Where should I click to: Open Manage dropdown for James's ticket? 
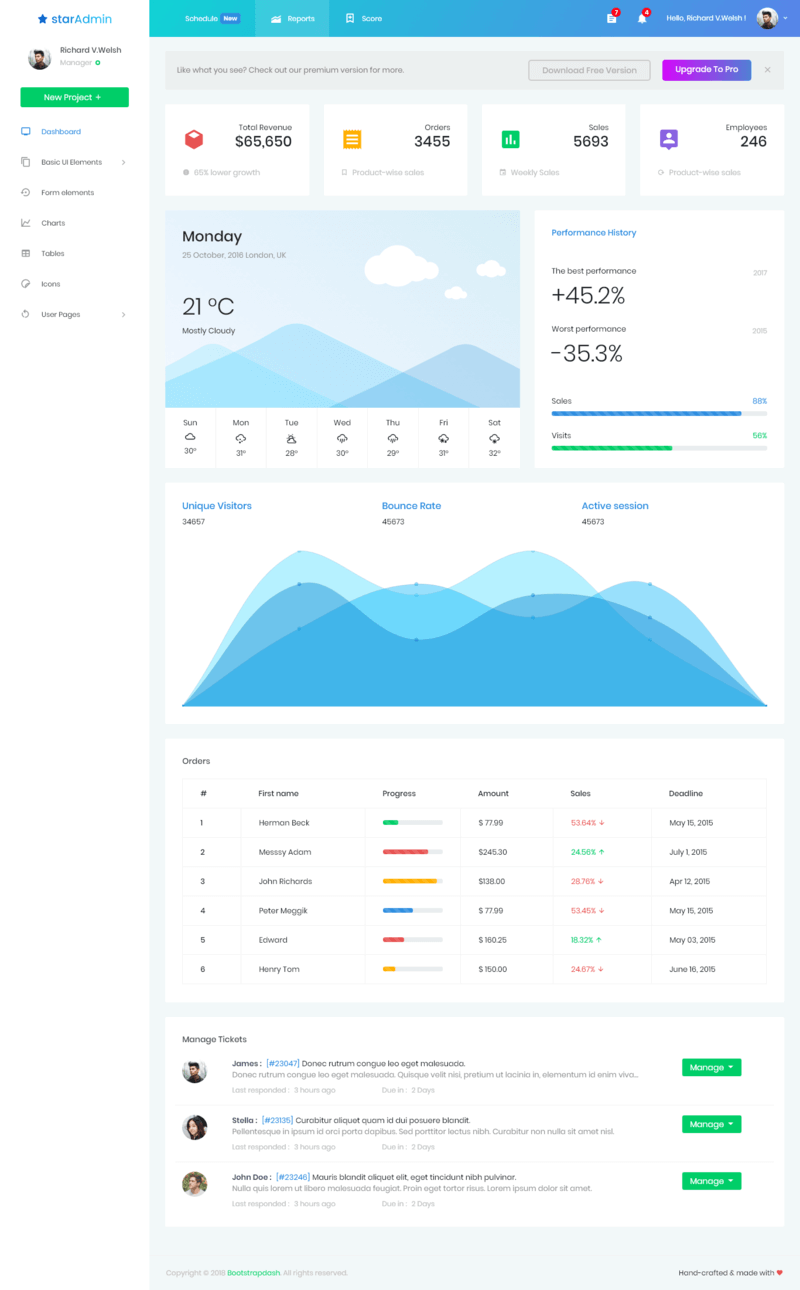(x=711, y=1067)
